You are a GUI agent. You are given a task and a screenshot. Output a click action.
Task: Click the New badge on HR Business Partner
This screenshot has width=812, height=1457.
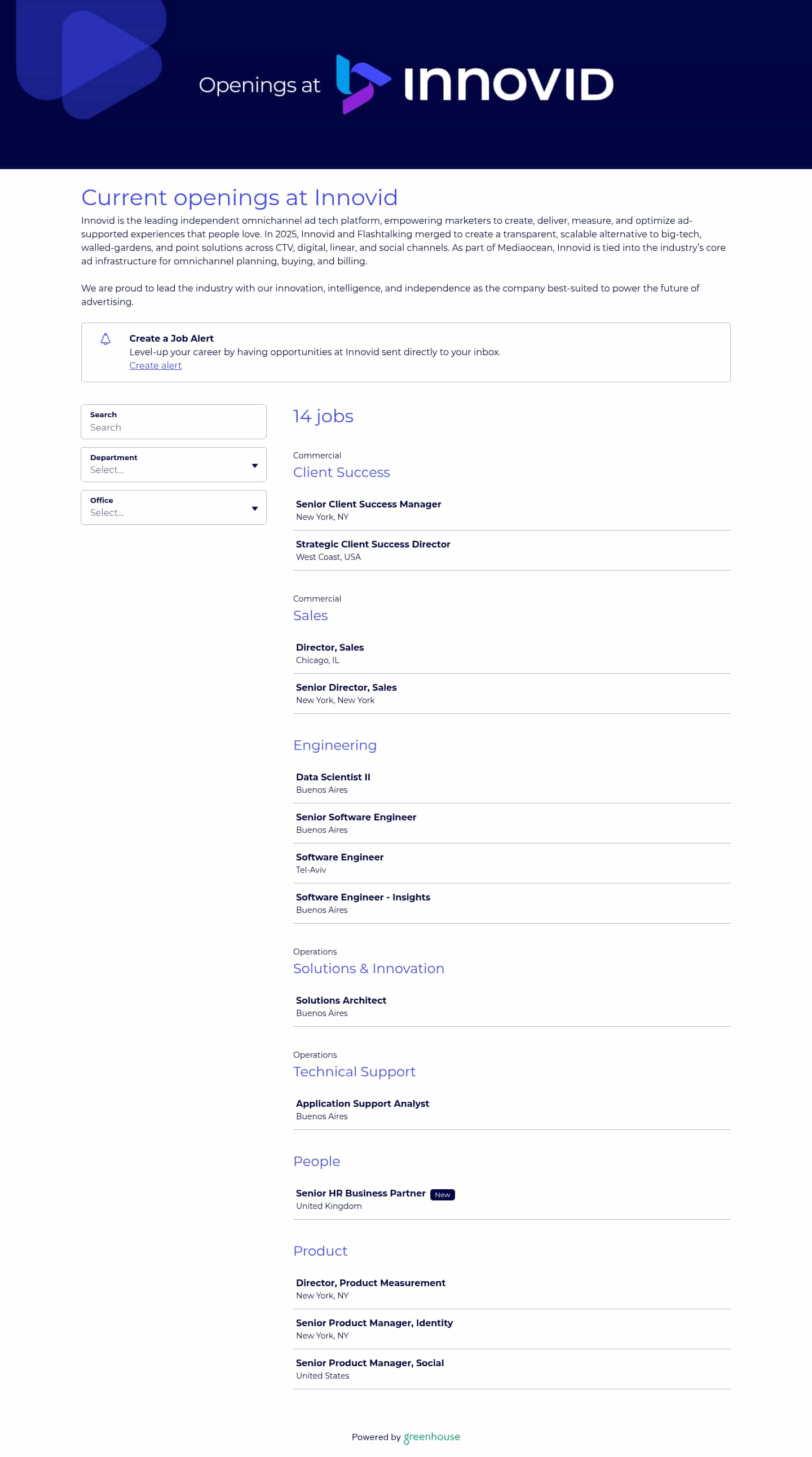click(442, 1195)
